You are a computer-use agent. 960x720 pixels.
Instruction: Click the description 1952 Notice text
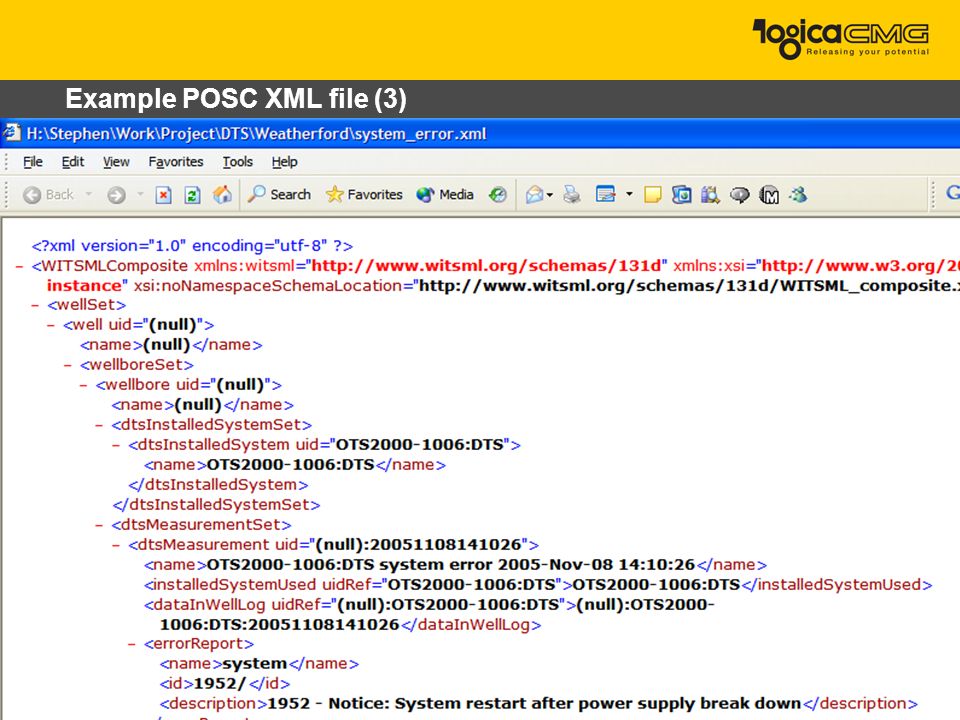coord(534,703)
